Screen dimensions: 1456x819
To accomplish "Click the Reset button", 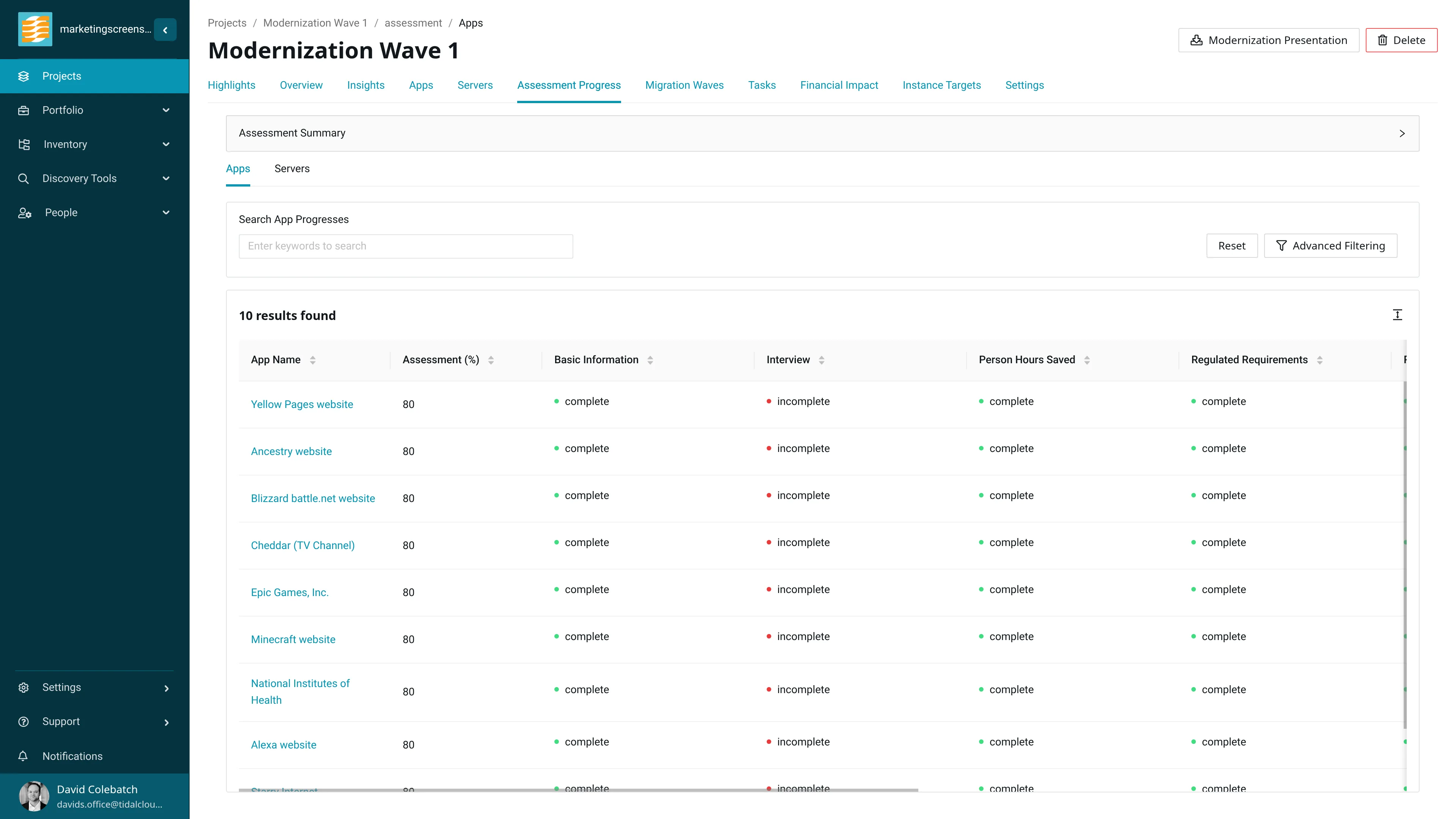I will pos(1232,246).
